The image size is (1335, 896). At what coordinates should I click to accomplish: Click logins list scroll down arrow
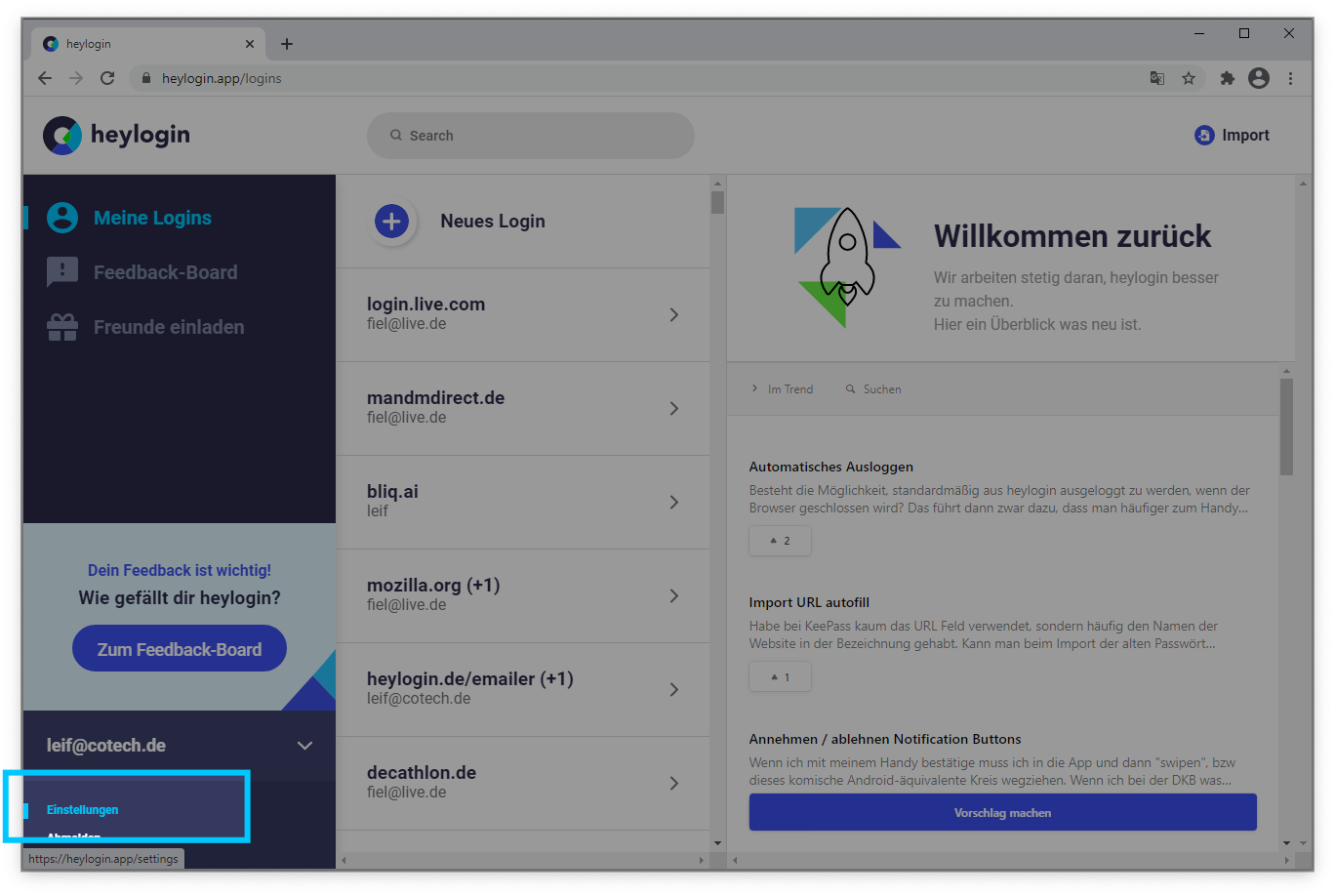pos(717,843)
